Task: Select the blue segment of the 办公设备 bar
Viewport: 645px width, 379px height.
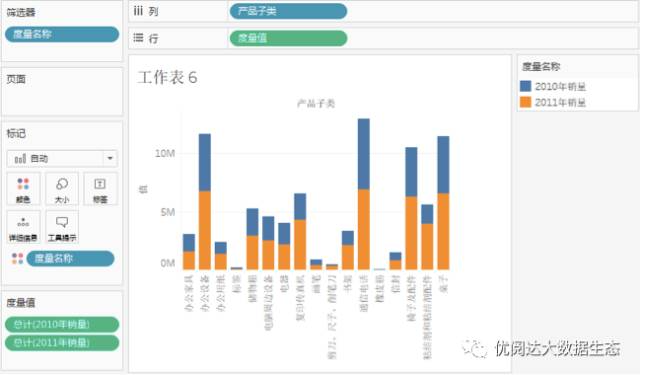Action: [205, 163]
